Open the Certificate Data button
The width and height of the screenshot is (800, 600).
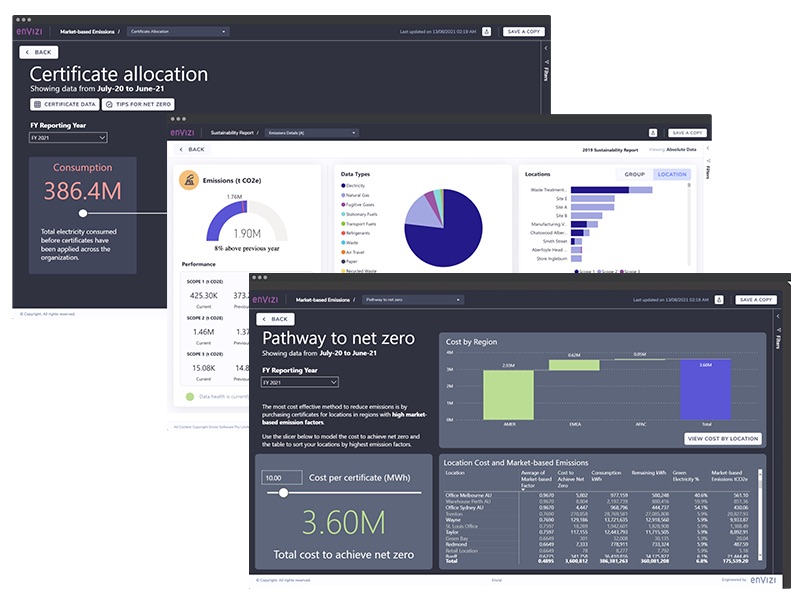(x=64, y=104)
